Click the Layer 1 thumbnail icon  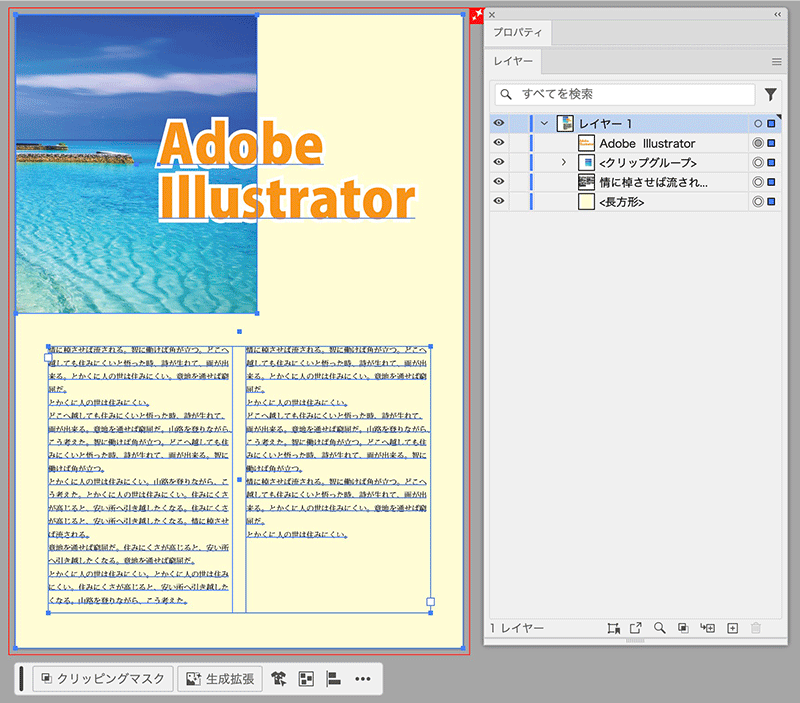click(x=565, y=123)
